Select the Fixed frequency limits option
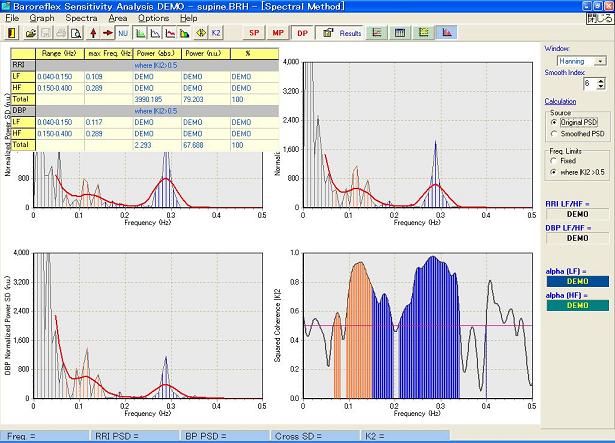The height and width of the screenshot is (443, 615). [x=563, y=161]
